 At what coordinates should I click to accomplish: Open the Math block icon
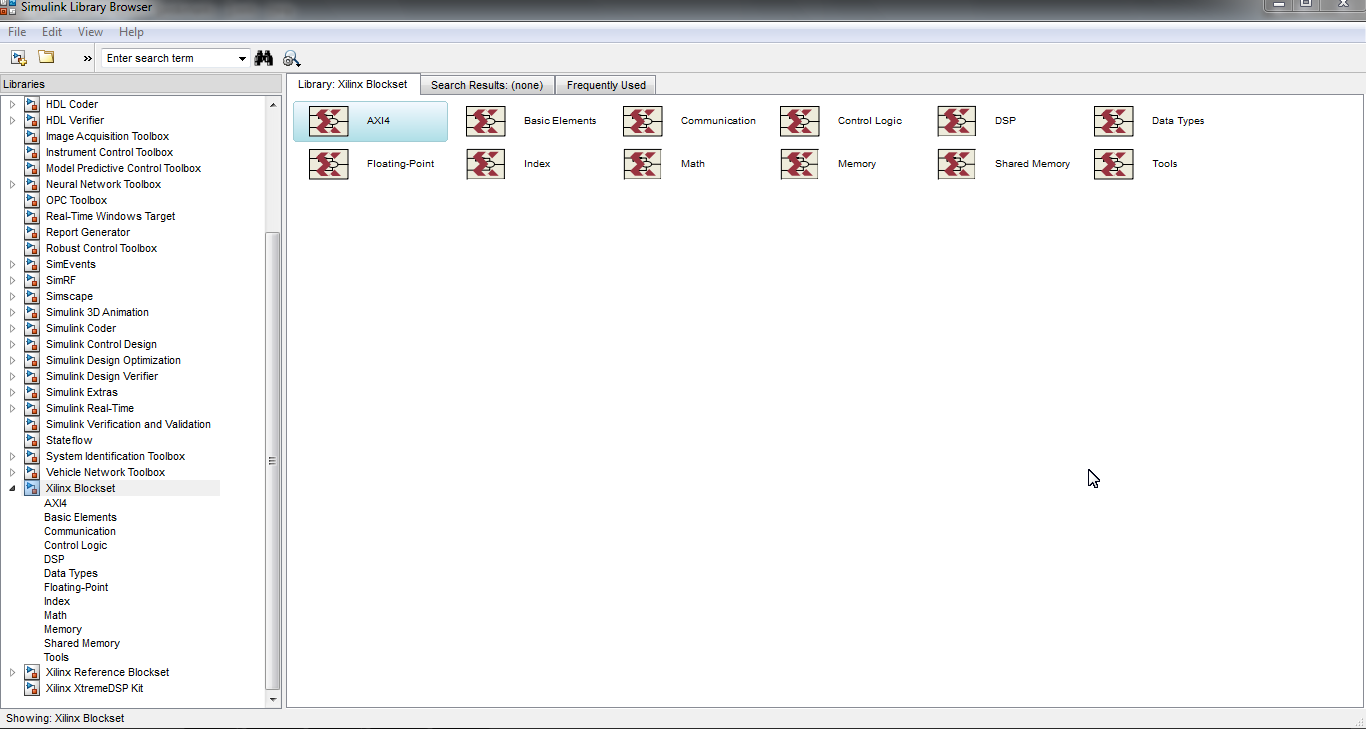pyautogui.click(x=642, y=164)
